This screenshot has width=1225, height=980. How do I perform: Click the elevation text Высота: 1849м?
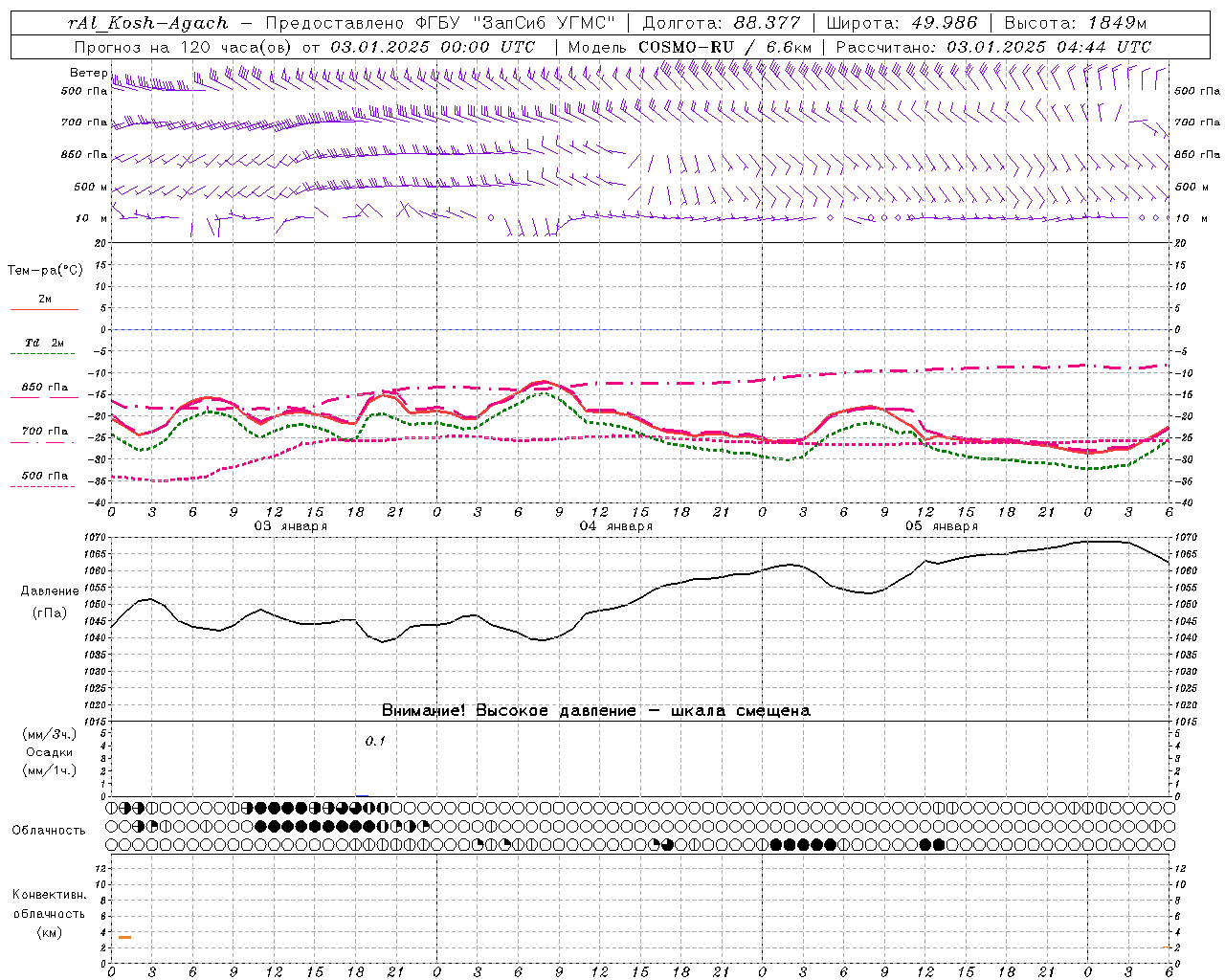click(x=1075, y=23)
